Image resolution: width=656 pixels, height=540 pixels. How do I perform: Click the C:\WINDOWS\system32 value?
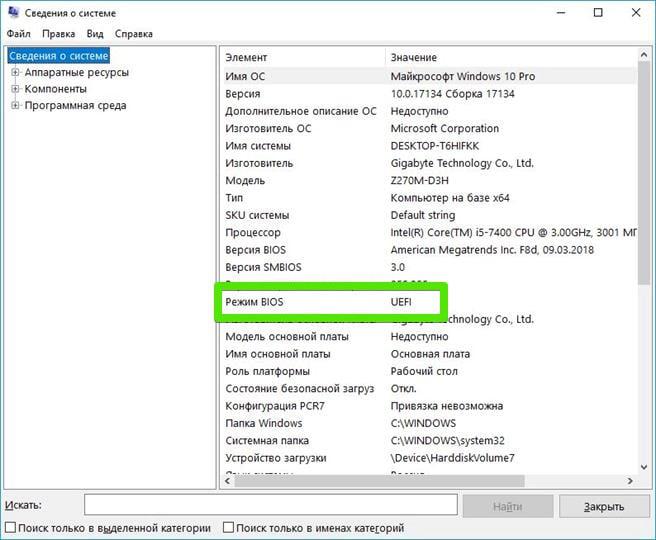(447, 440)
